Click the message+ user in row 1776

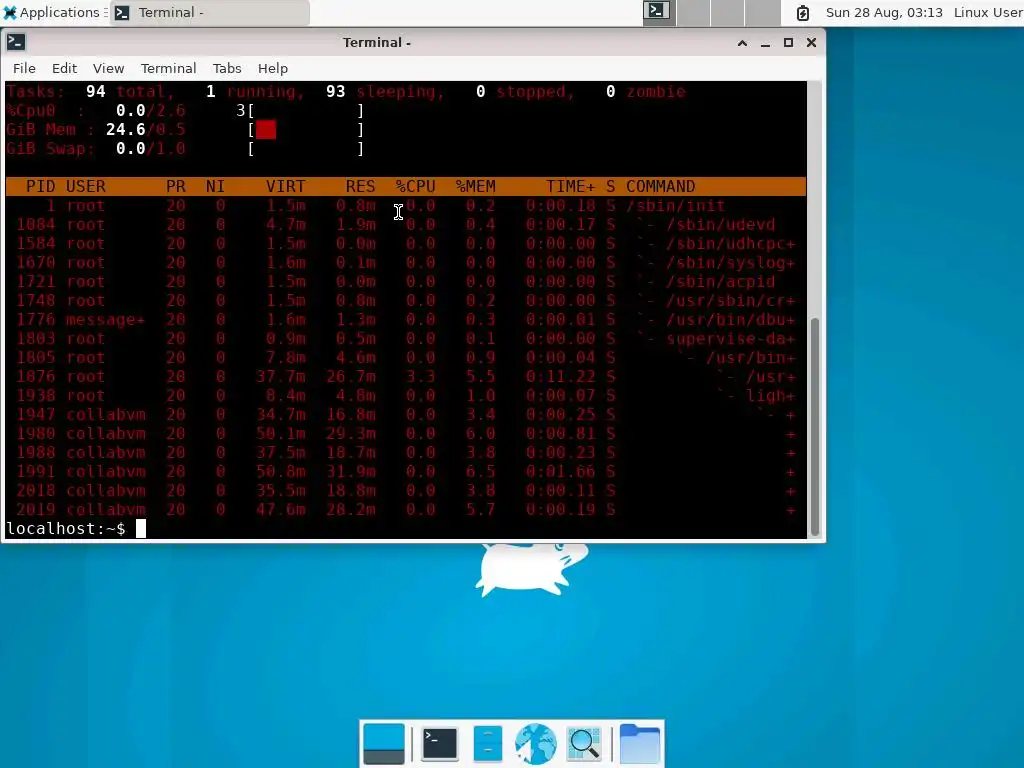pos(105,319)
